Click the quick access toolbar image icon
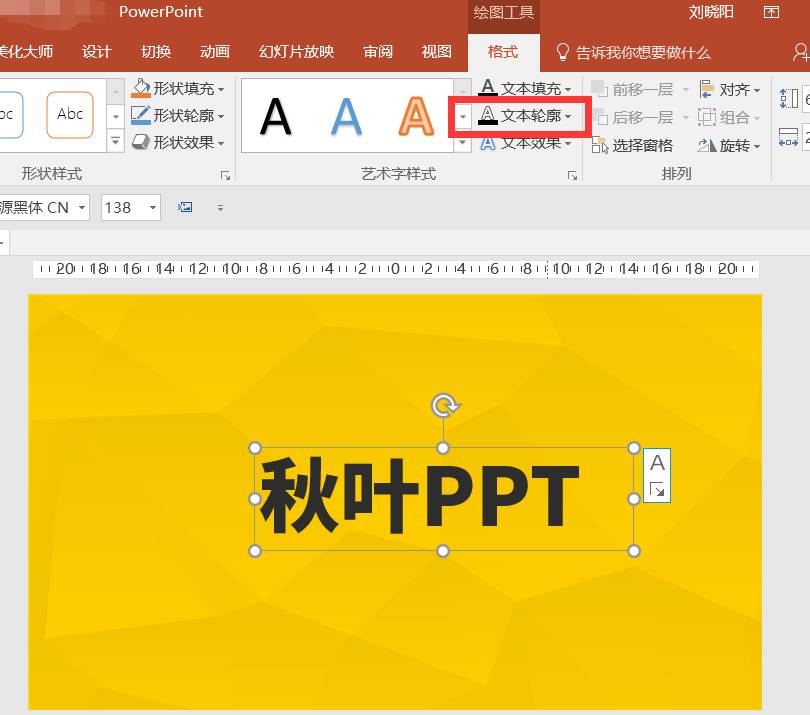This screenshot has width=810, height=715. [x=185, y=208]
